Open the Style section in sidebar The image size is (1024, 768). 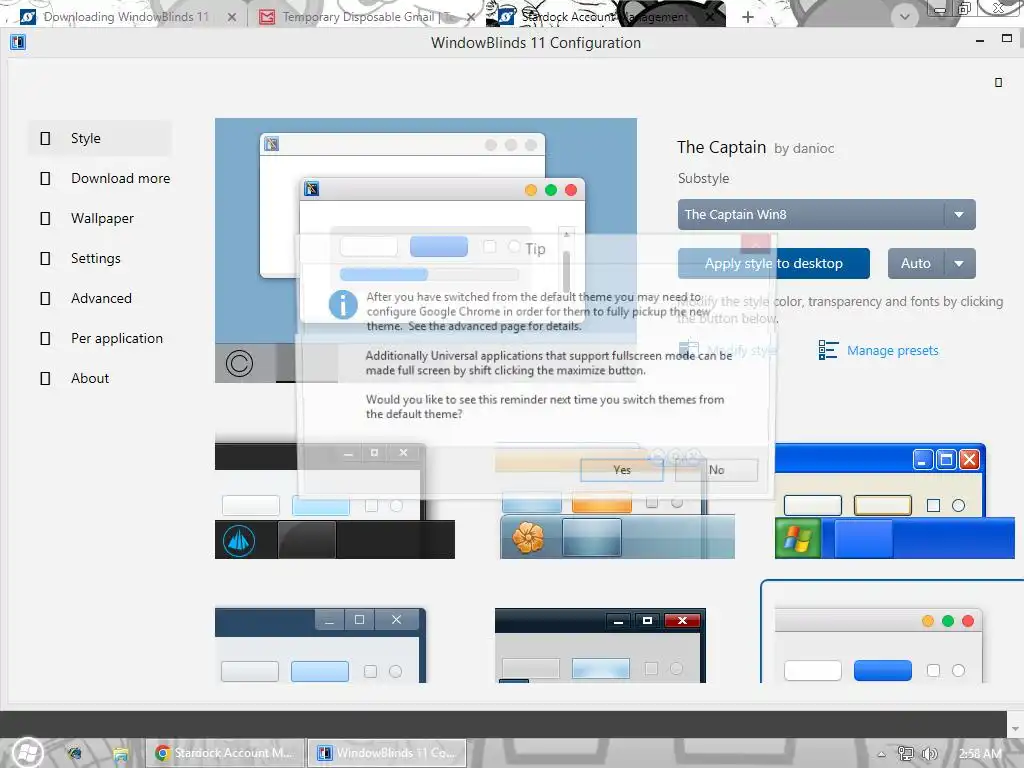(x=100, y=138)
